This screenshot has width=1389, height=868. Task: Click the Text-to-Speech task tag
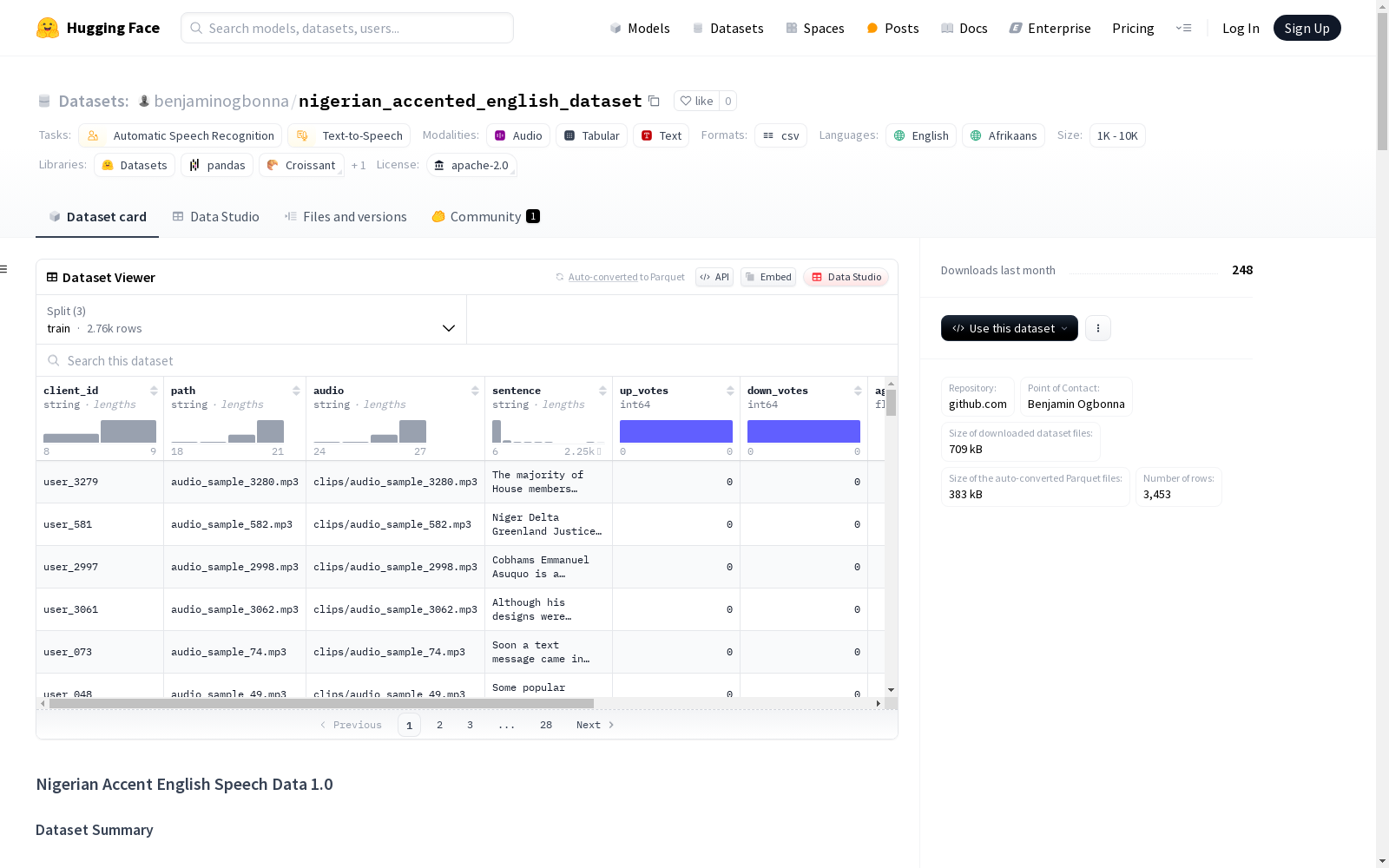[349, 135]
